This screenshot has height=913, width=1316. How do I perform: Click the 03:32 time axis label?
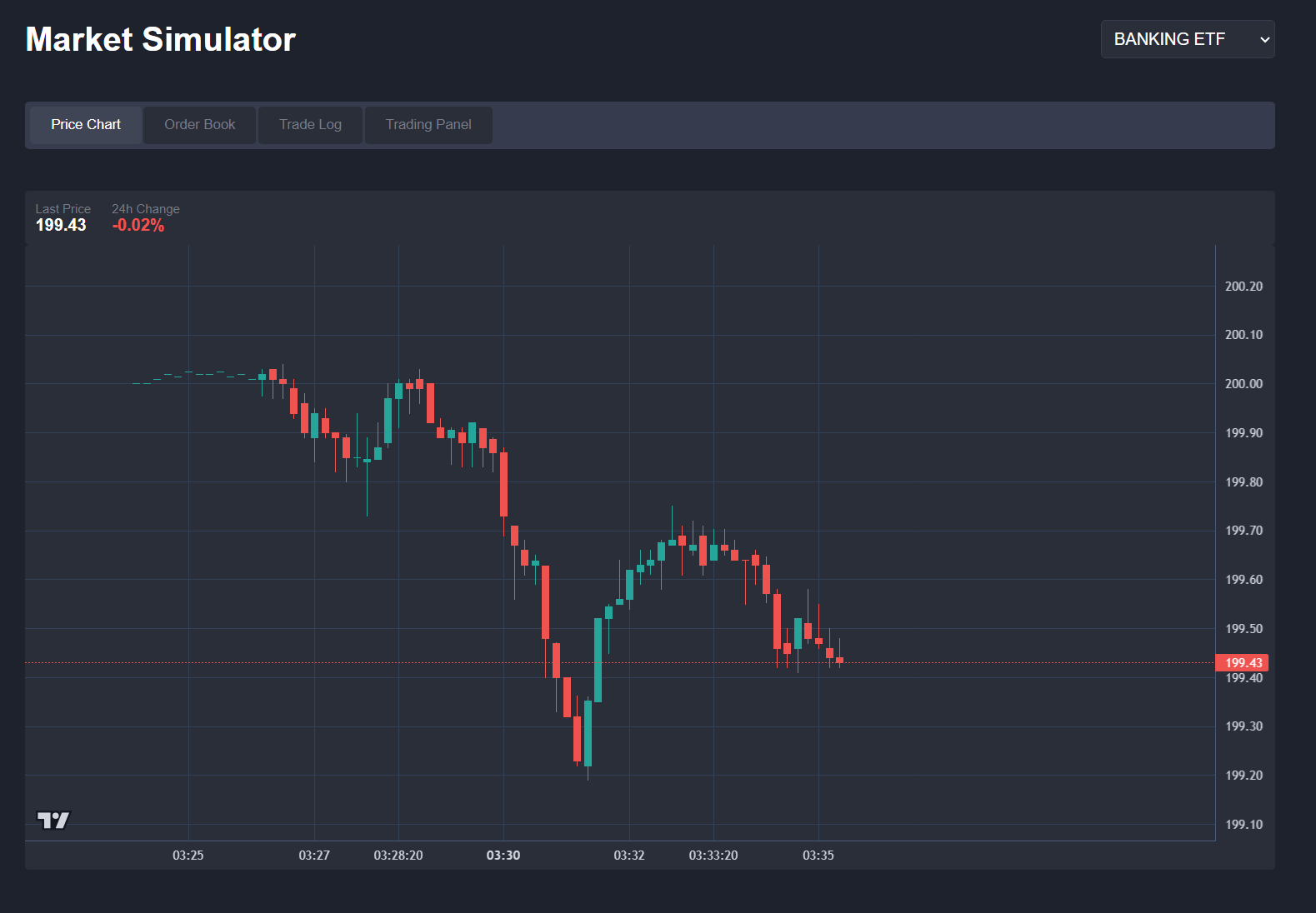pyautogui.click(x=629, y=856)
